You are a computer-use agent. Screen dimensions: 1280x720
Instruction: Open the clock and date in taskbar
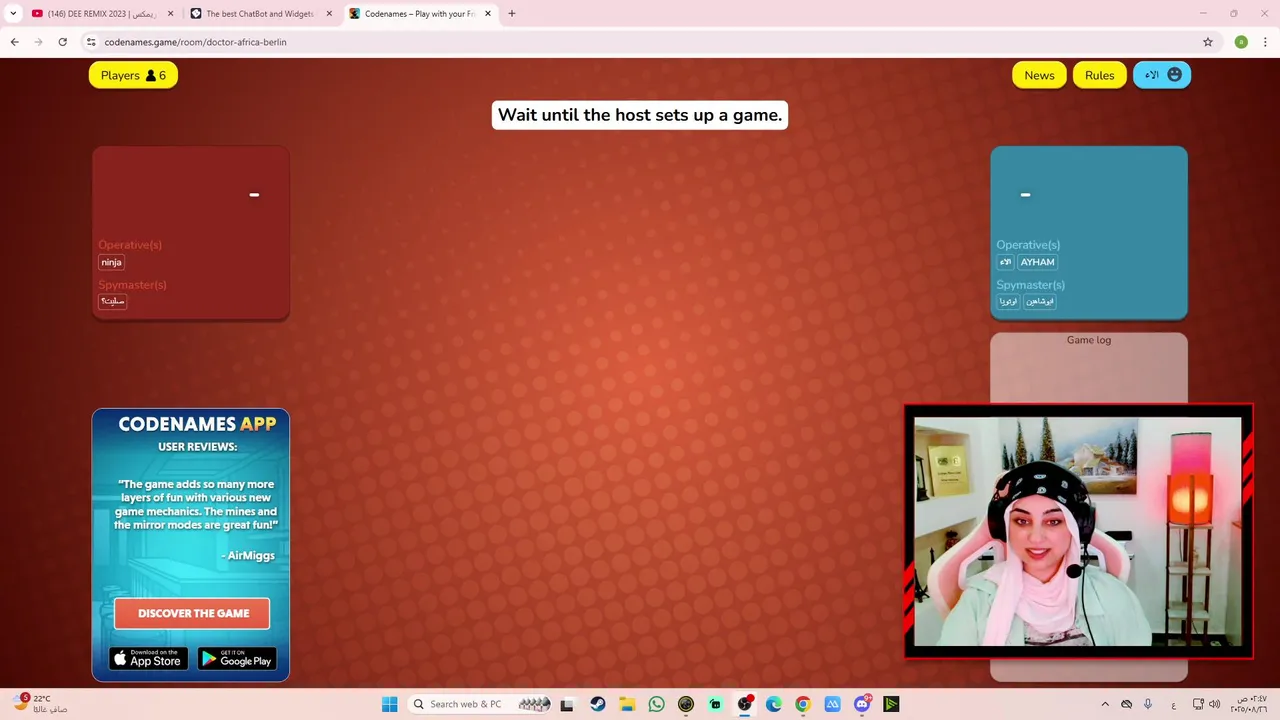pos(1250,704)
